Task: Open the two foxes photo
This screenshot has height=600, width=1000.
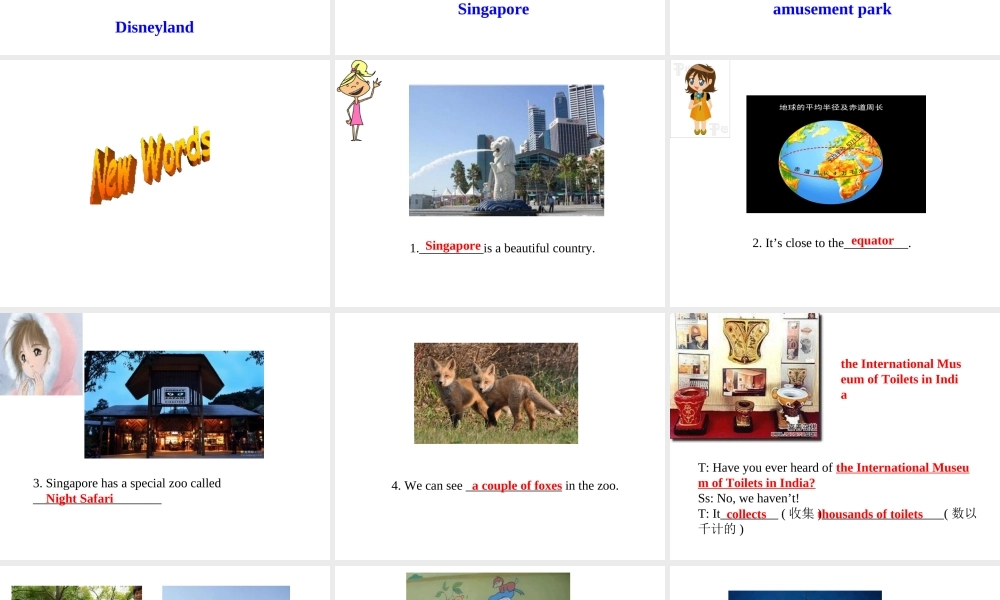Action: (496, 393)
